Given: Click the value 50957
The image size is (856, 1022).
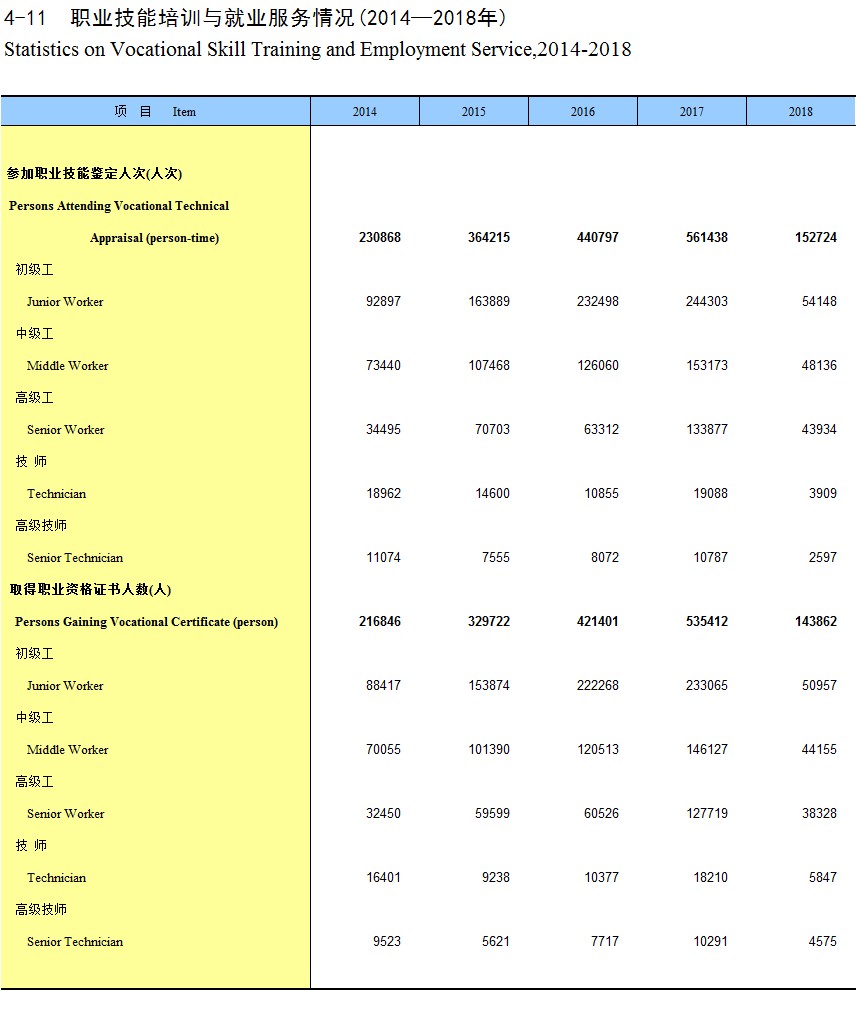Looking at the screenshot, I should click(819, 685).
